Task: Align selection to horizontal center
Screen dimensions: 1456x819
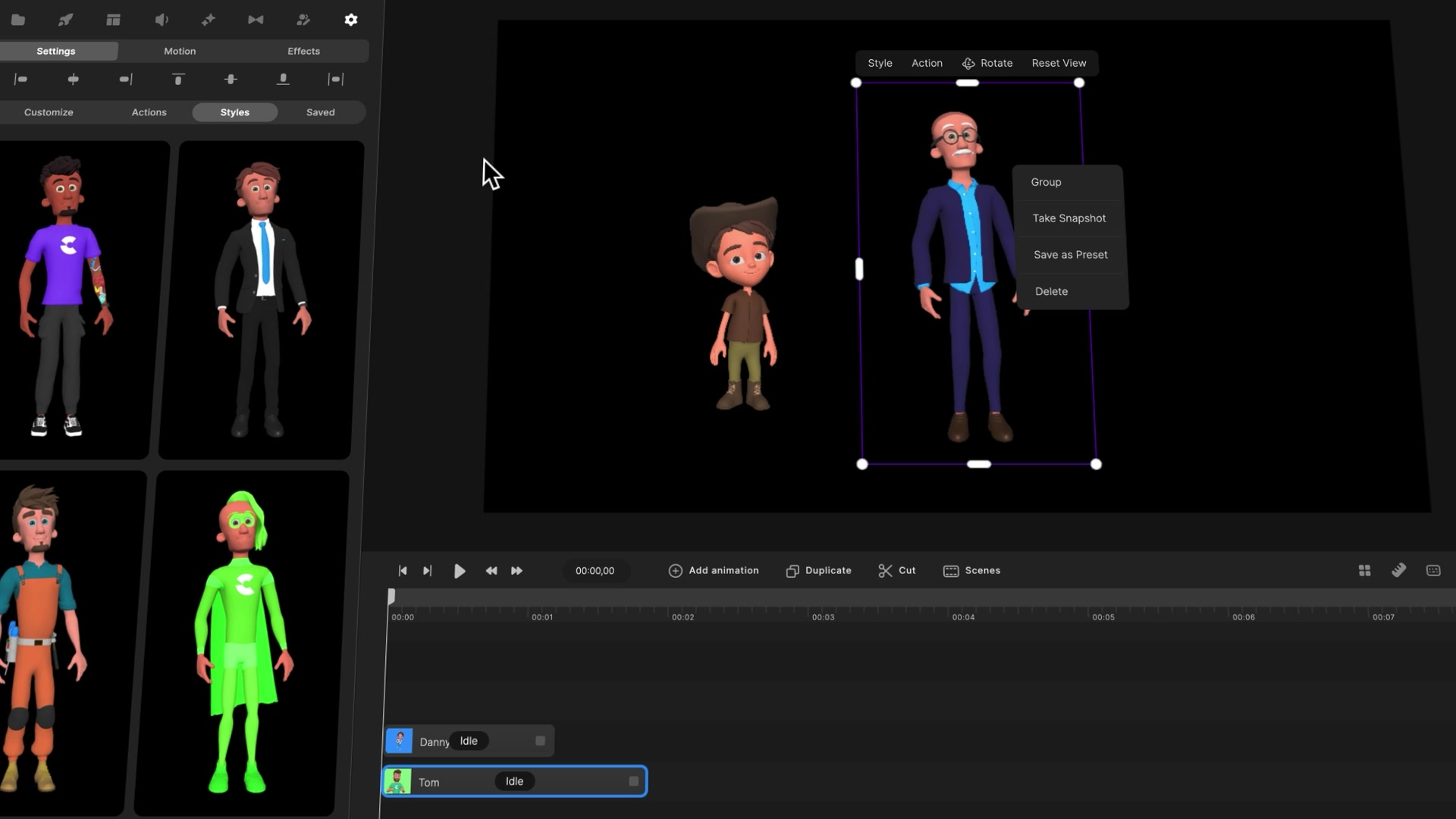Action: click(73, 79)
